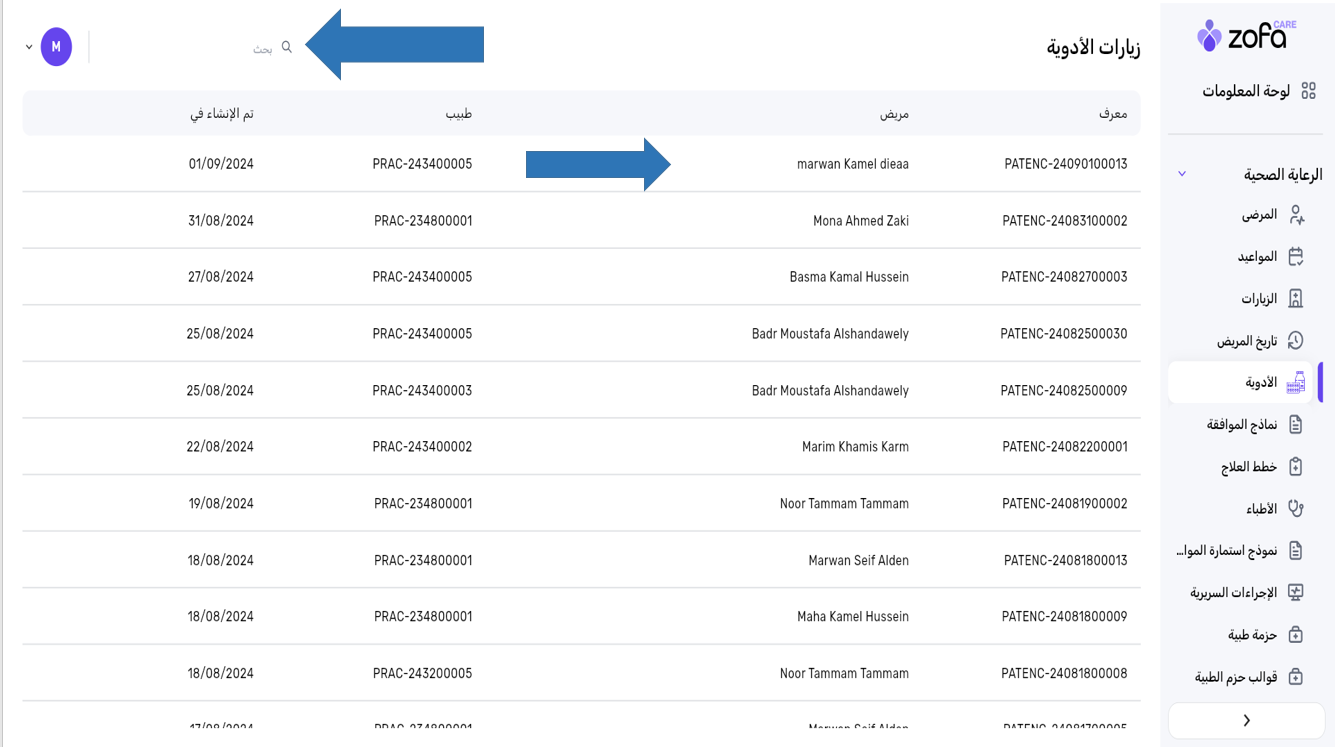Click the Doctors (الأطباء) stethoscope icon

(x=1296, y=509)
